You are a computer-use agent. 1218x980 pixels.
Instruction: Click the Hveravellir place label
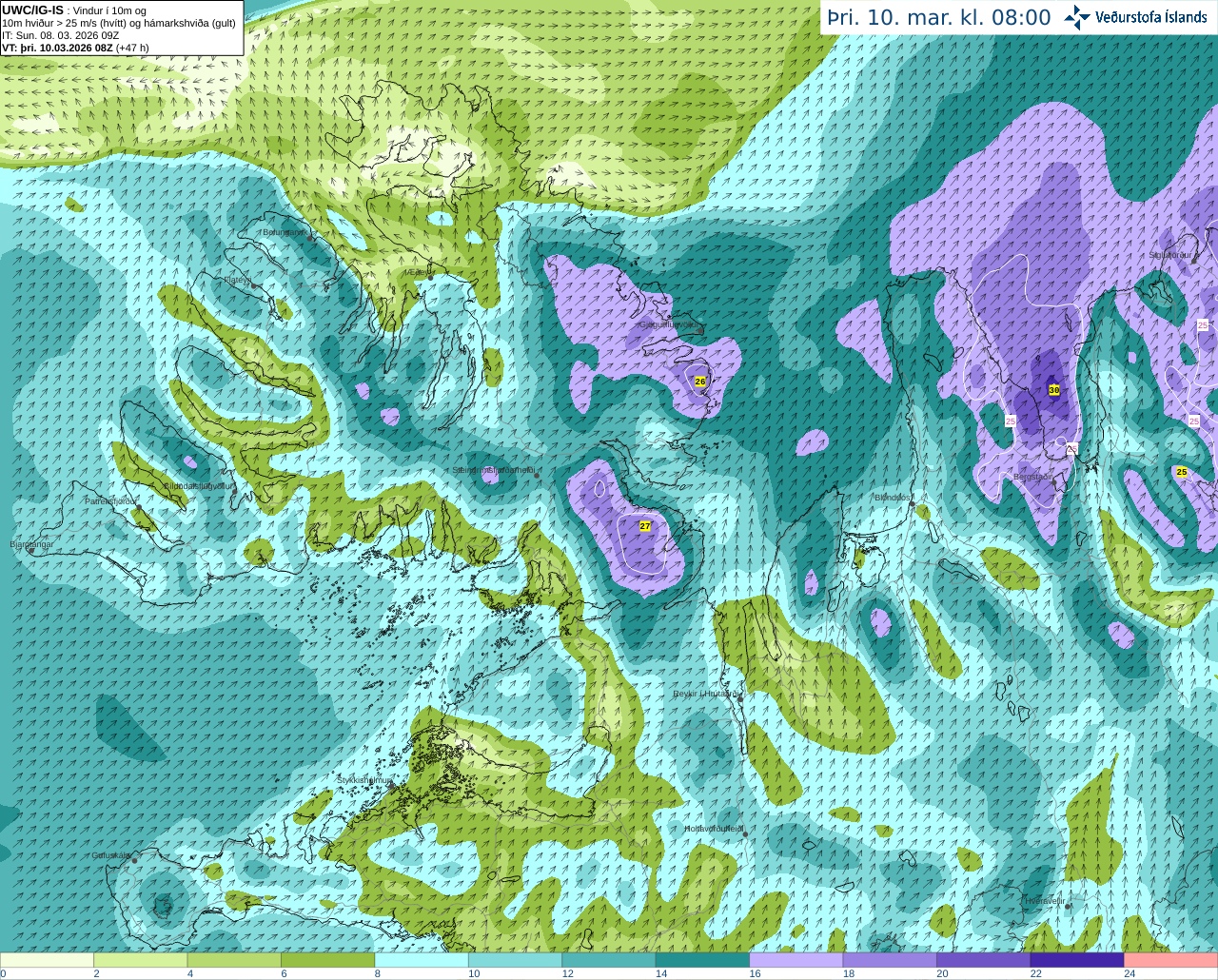click(1045, 900)
